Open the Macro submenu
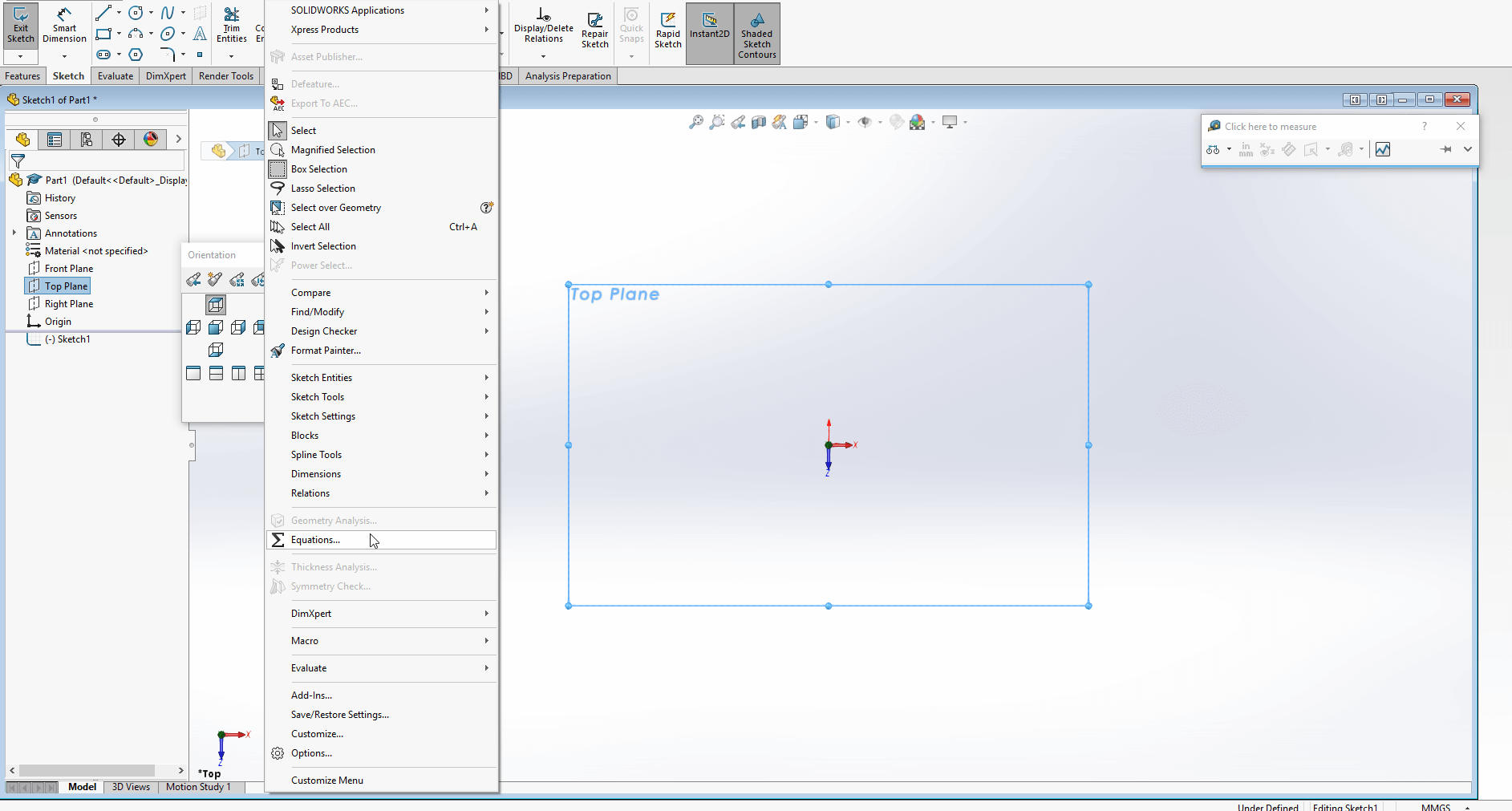This screenshot has width=1512, height=811. (382, 641)
